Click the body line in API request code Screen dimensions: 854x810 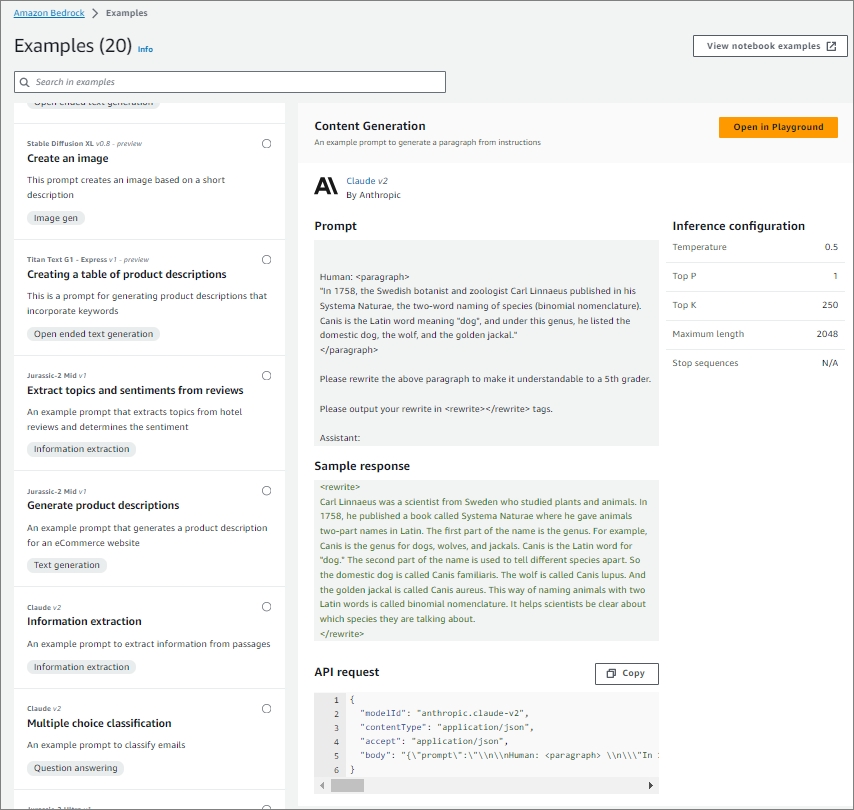click(x=509, y=756)
